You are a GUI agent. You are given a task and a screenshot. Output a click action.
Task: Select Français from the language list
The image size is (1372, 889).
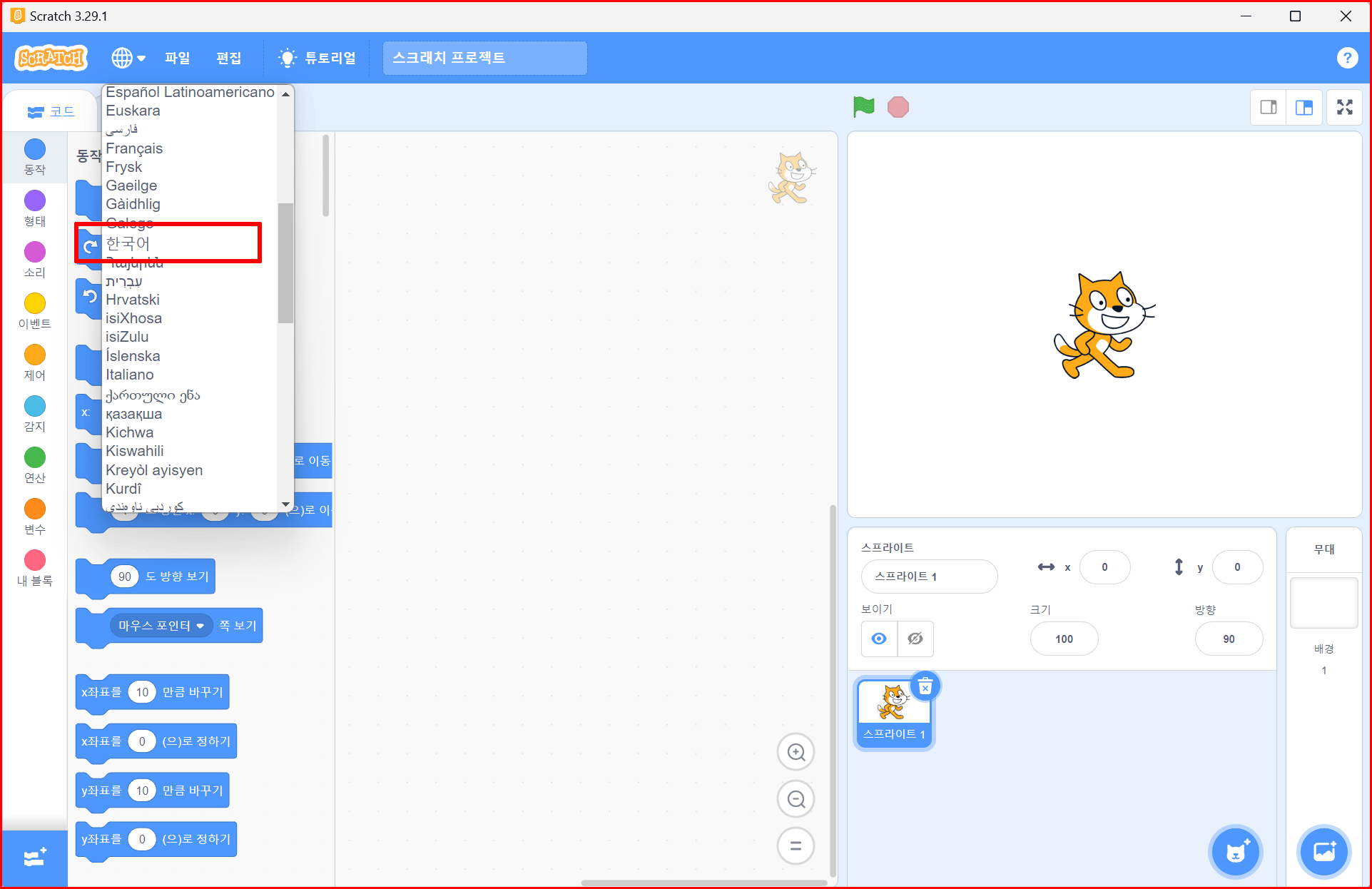(x=134, y=148)
